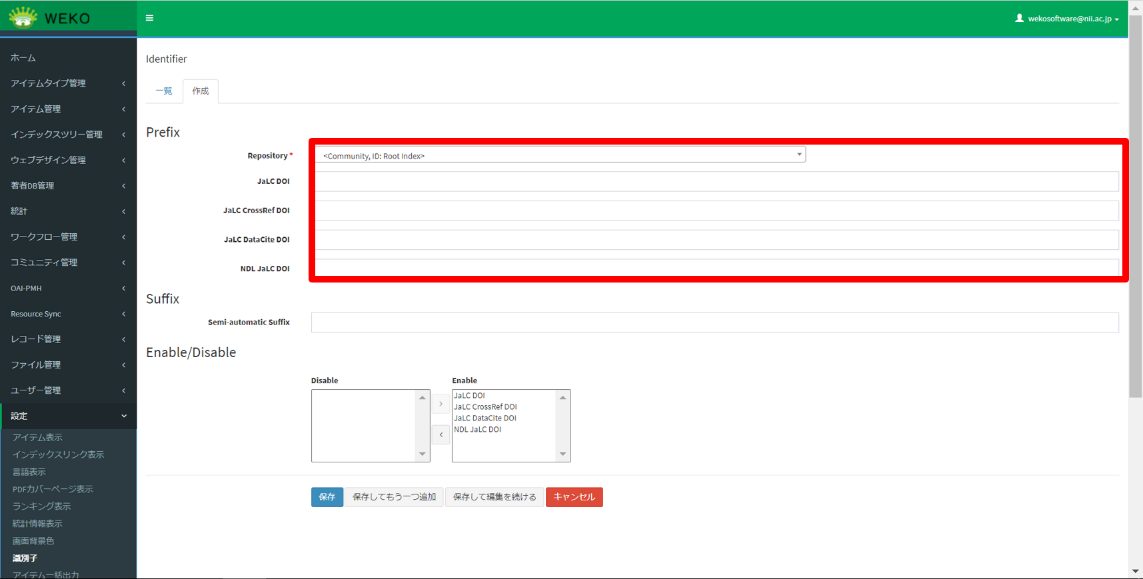Click the Semi-automatic Suffix input field
Screen dimensions: 1143x579
[714, 322]
